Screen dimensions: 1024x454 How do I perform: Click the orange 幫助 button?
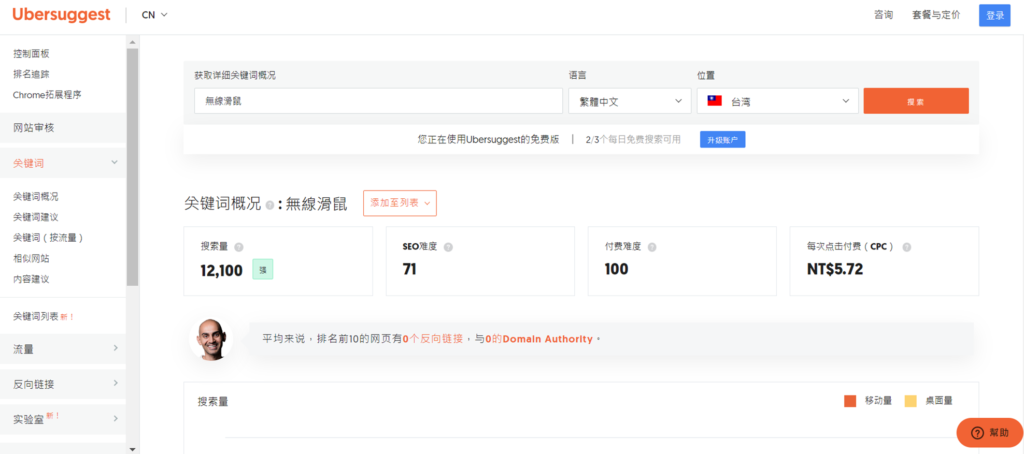tap(989, 432)
